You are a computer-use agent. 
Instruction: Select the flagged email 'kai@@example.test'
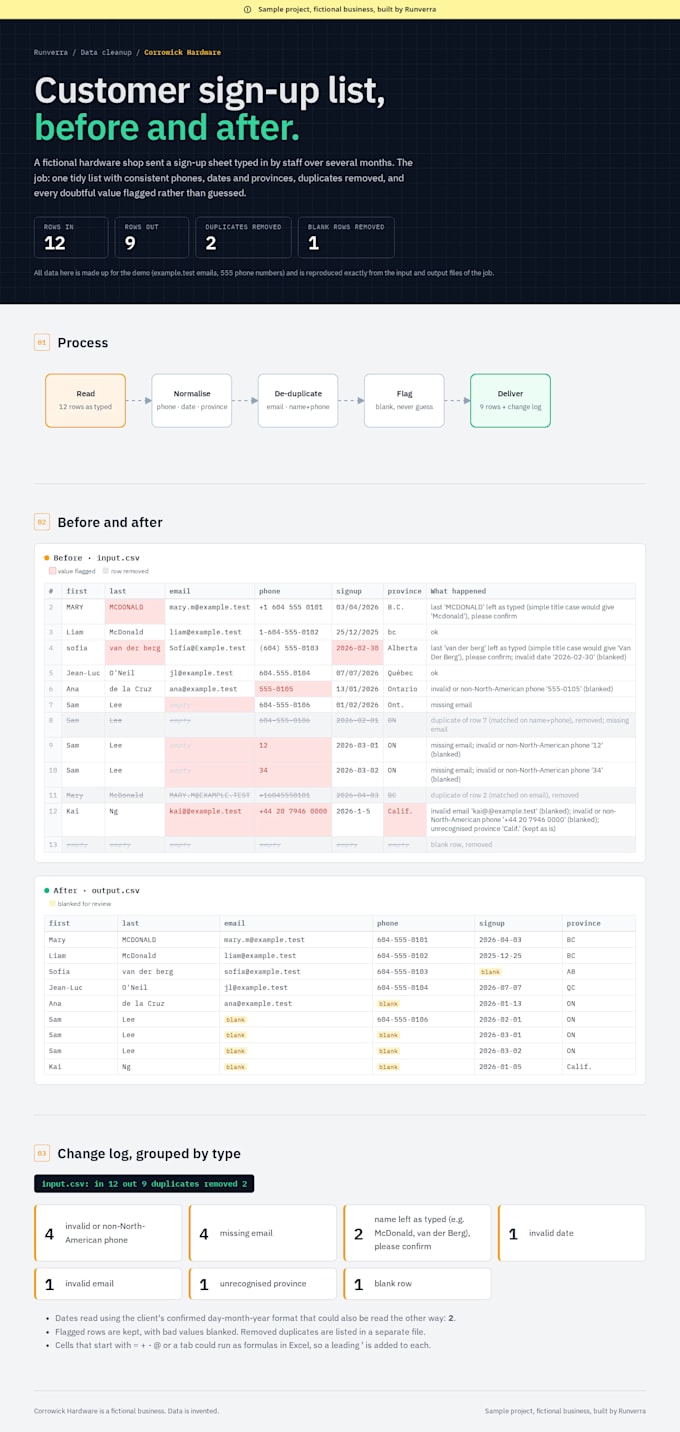[210, 820]
